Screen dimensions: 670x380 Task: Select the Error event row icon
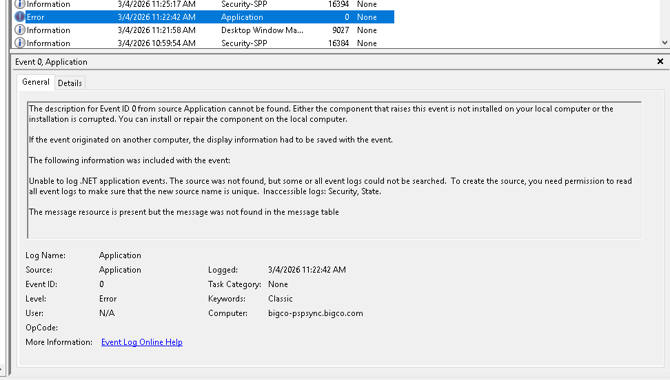pos(20,17)
